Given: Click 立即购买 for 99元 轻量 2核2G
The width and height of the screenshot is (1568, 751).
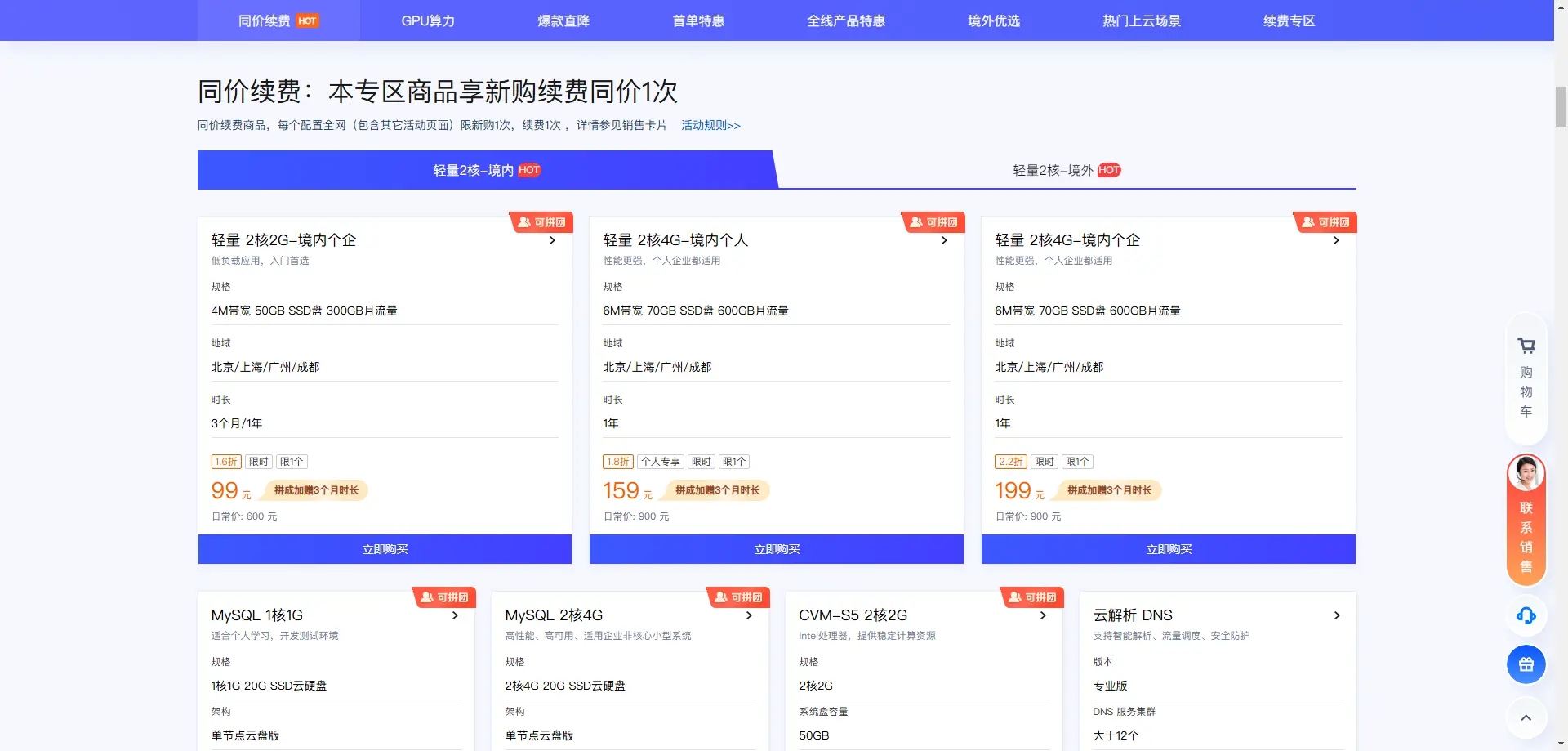Looking at the screenshot, I should pyautogui.click(x=385, y=549).
